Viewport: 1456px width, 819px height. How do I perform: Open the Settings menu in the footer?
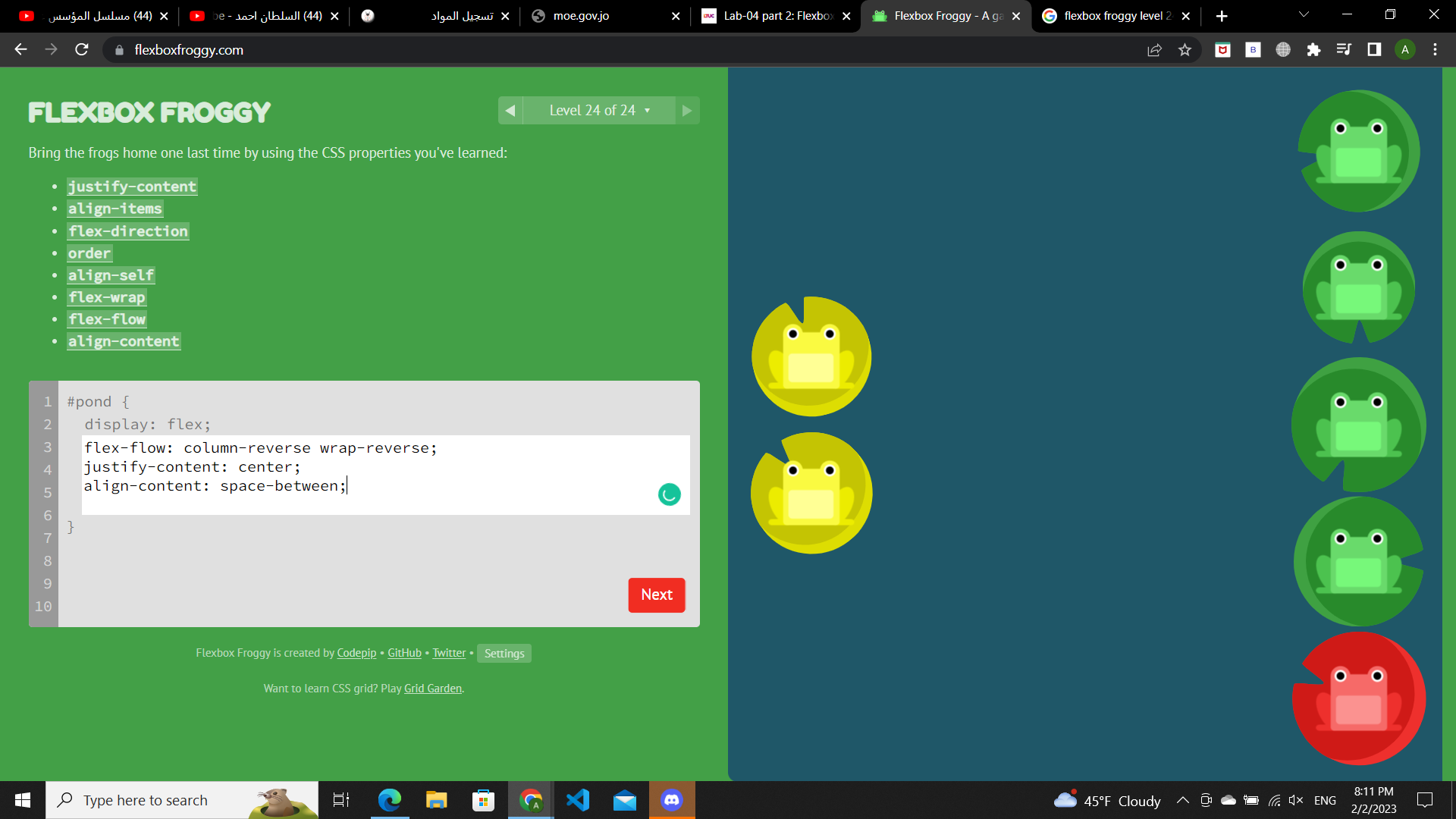[x=504, y=654]
